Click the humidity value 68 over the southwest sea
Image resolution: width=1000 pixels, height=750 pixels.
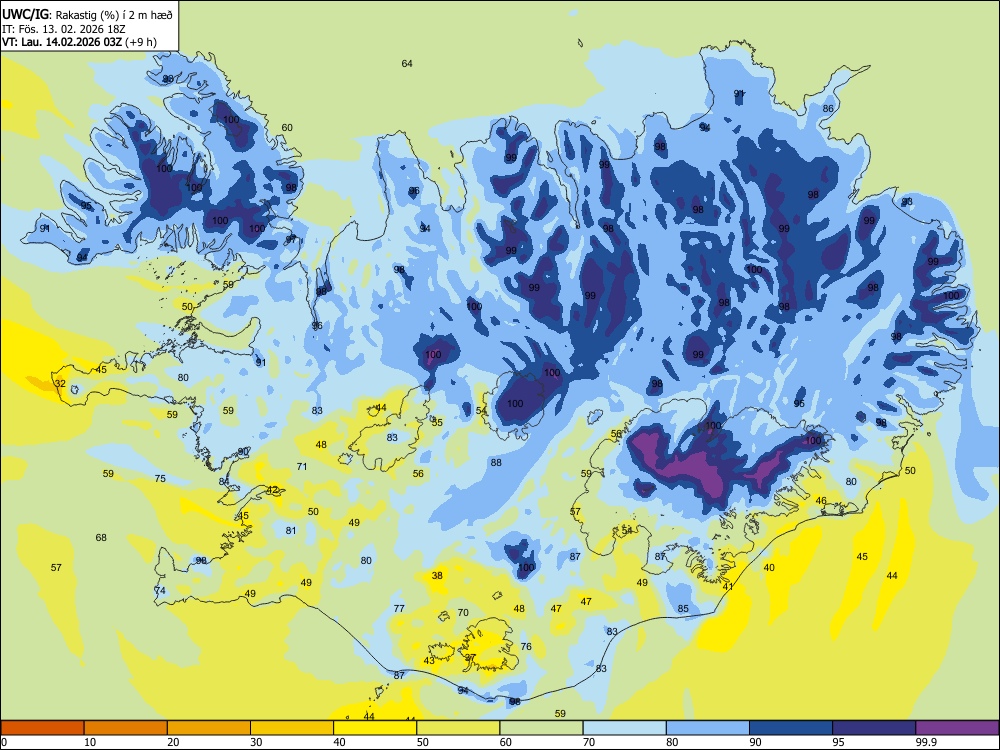[101, 538]
